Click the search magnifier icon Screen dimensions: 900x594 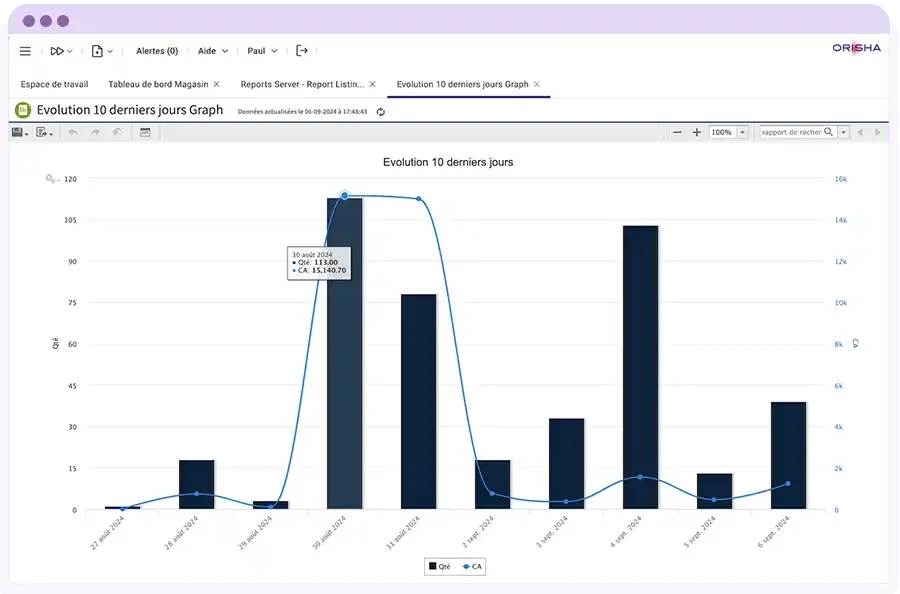[828, 132]
